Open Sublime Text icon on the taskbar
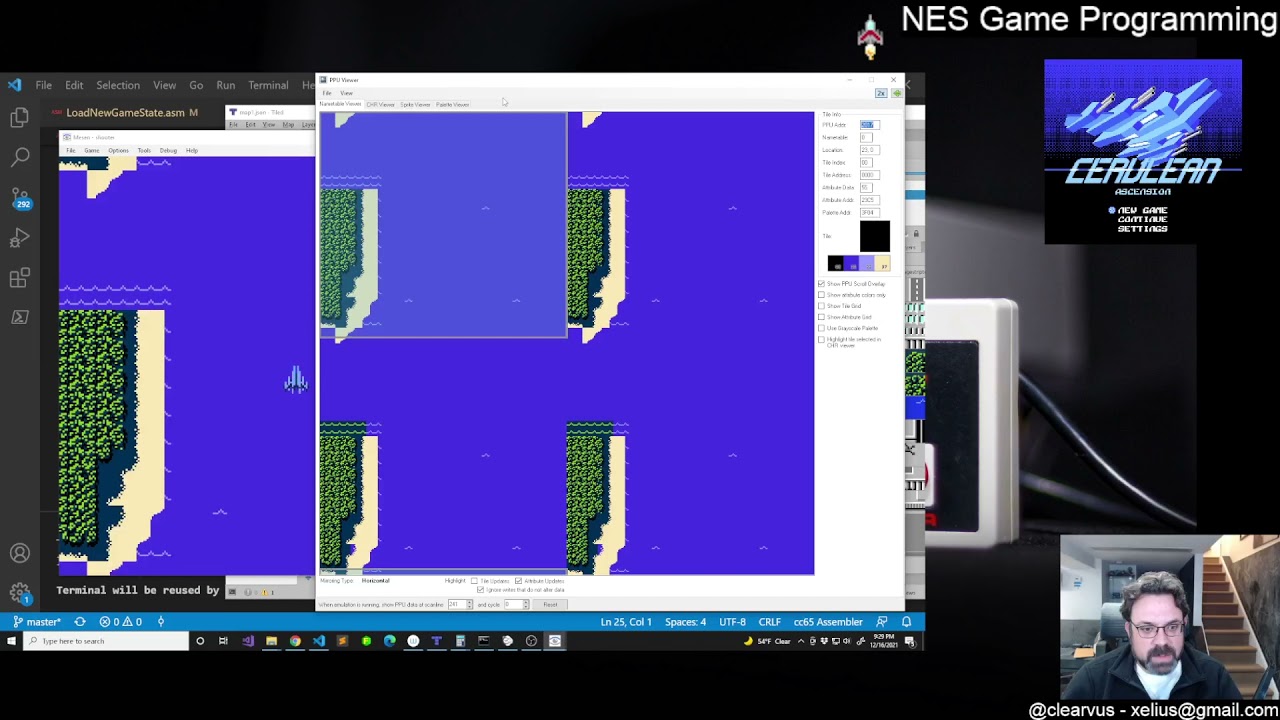The height and width of the screenshot is (720, 1280). [342, 641]
